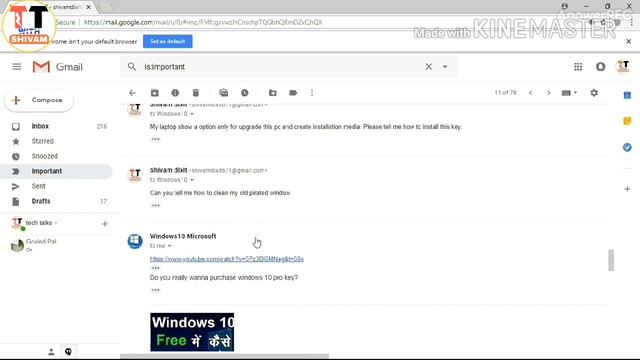Click the browser address bar URL
This screenshot has width=640, height=360.
pos(203,22)
